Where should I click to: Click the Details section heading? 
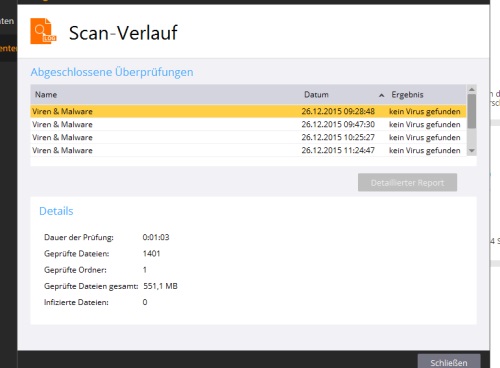(x=56, y=211)
